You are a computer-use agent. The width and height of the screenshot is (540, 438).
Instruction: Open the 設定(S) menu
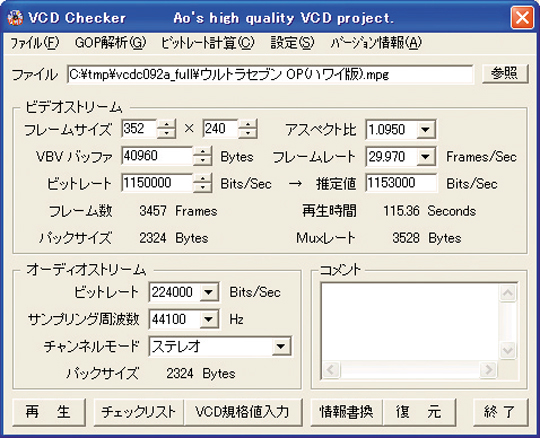[292, 43]
